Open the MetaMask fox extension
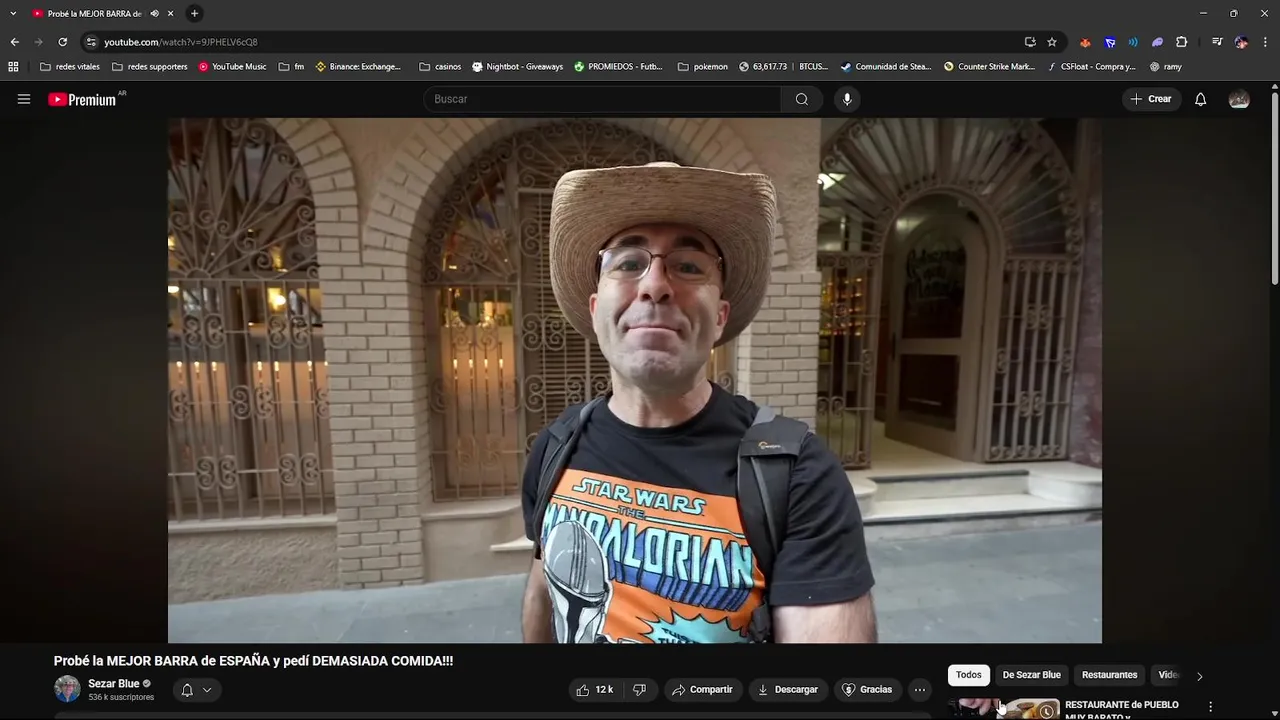The image size is (1280, 720). coord(1085,42)
